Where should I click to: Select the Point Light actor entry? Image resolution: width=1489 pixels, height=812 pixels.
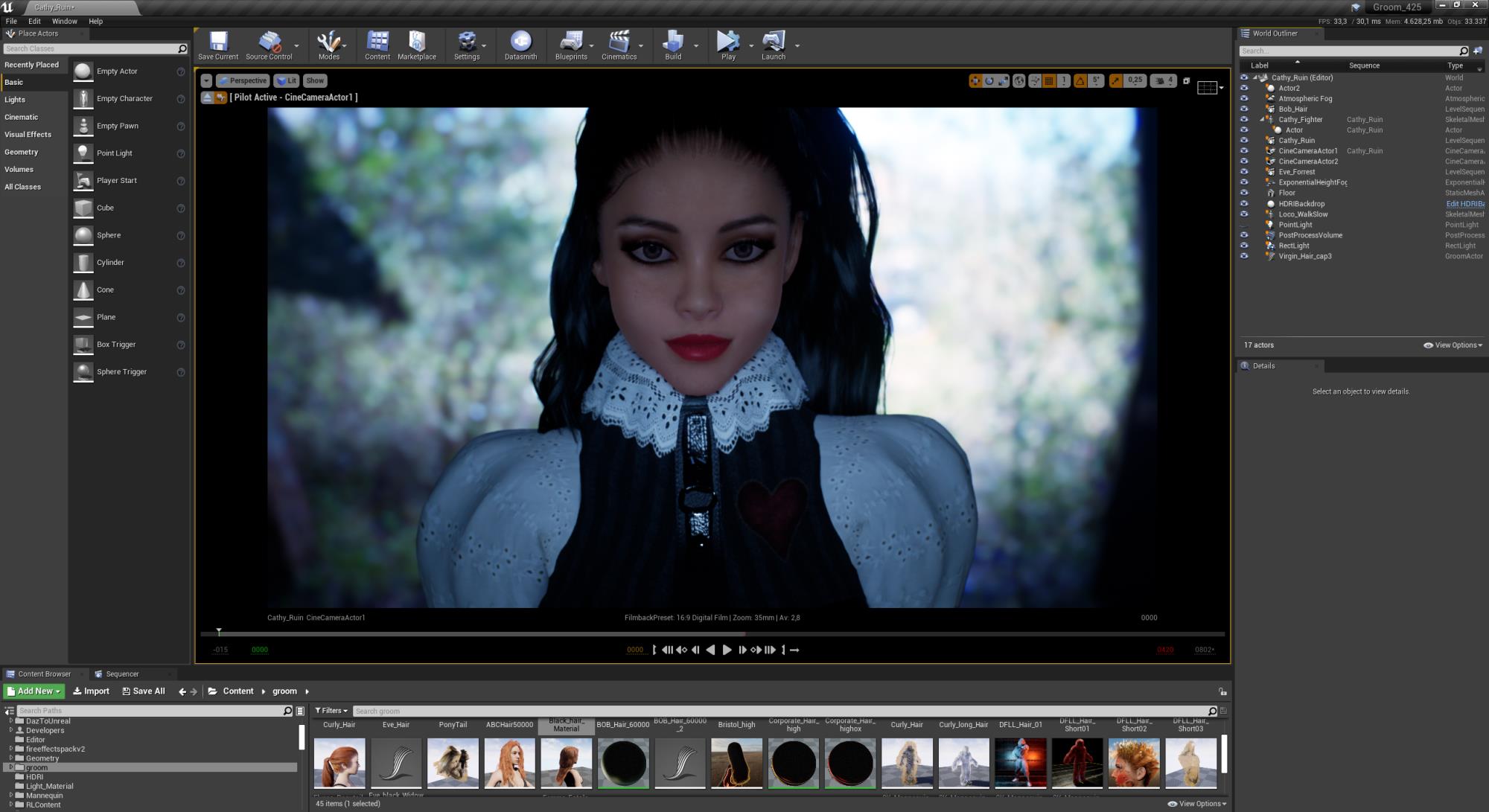coord(129,153)
